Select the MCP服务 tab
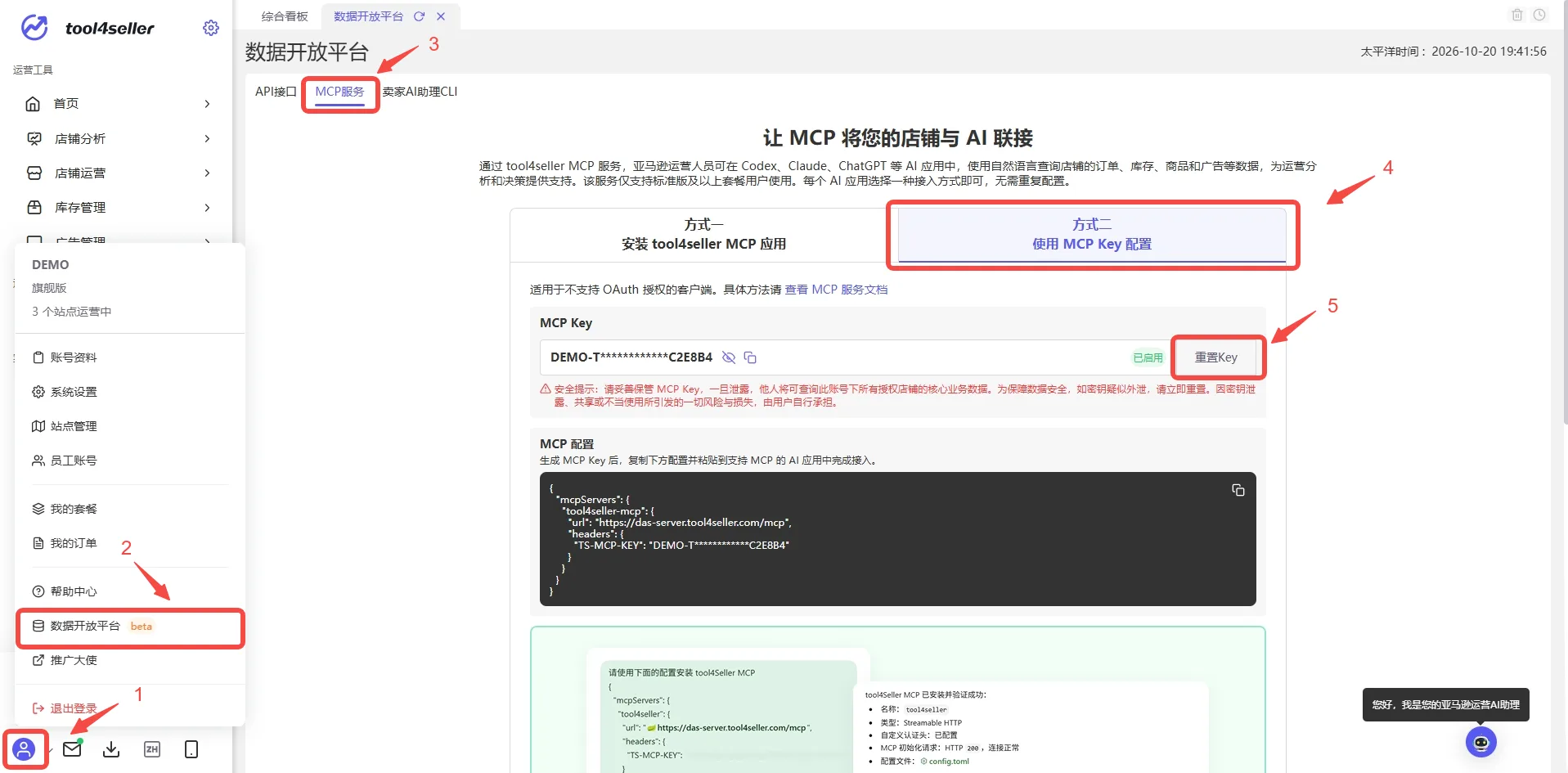Image resolution: width=1568 pixels, height=773 pixels. click(339, 92)
